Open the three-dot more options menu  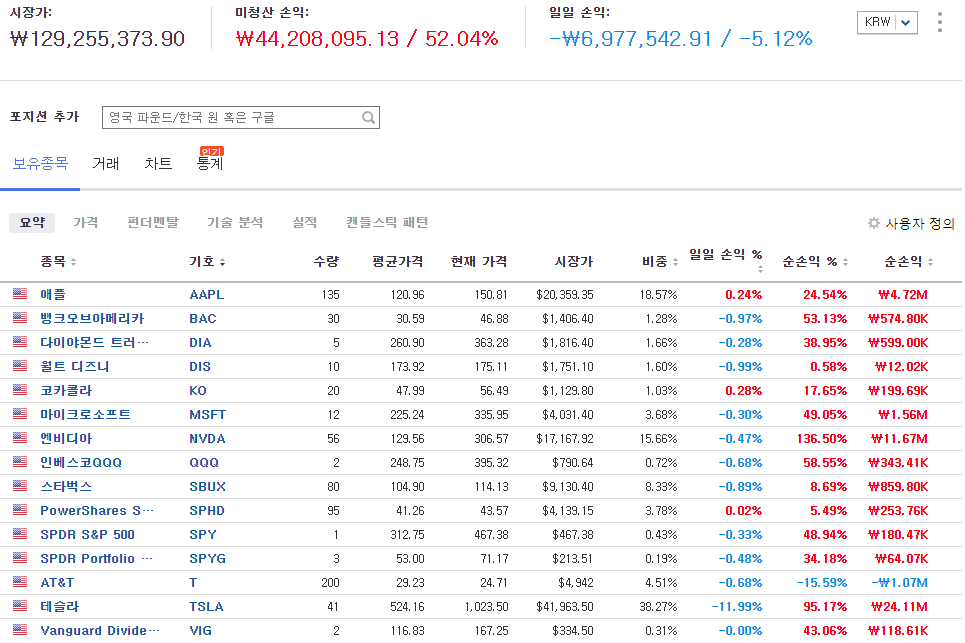[x=939, y=22]
